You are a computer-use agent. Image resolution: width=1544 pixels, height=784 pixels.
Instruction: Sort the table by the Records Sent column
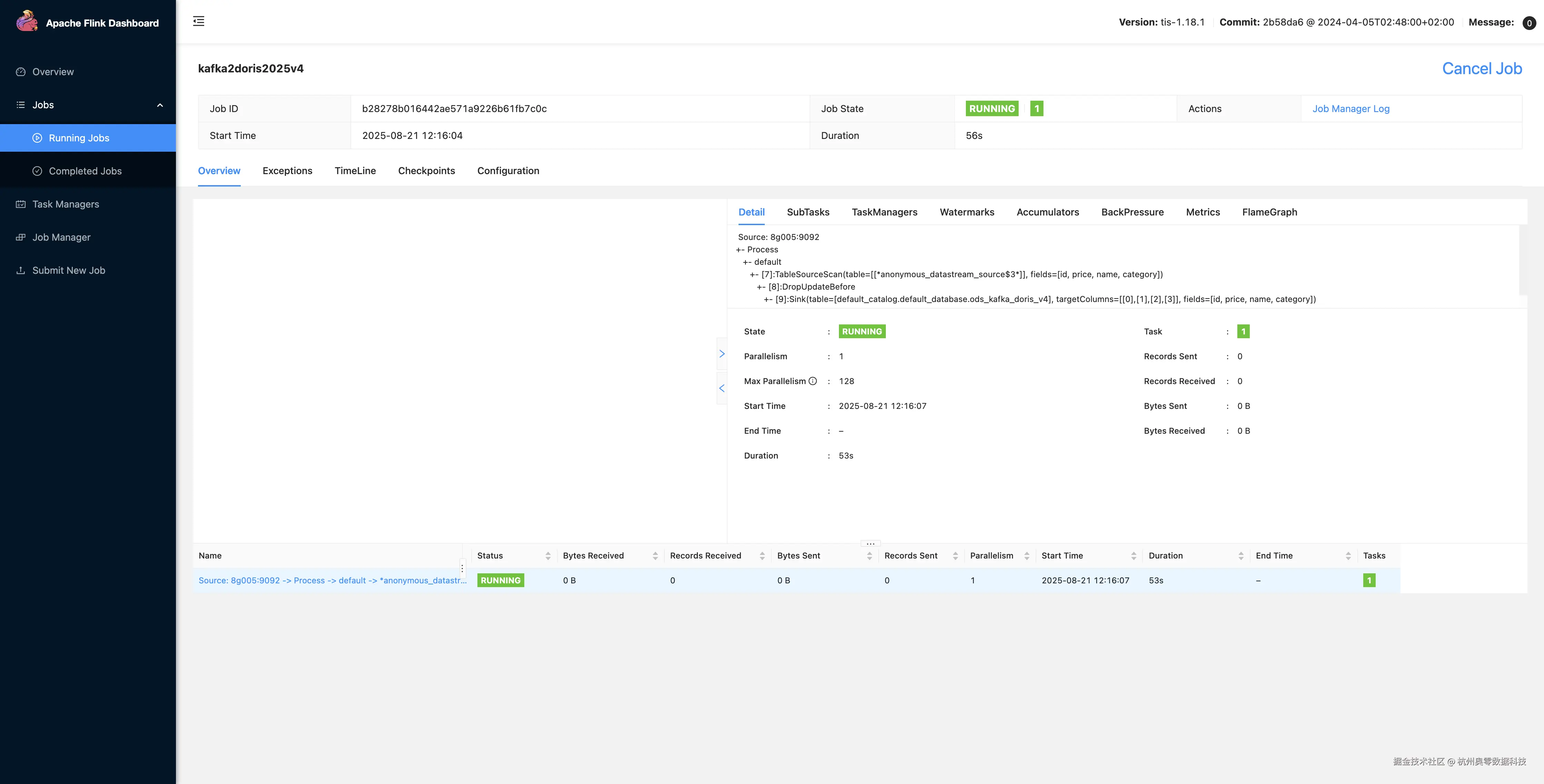coord(955,556)
